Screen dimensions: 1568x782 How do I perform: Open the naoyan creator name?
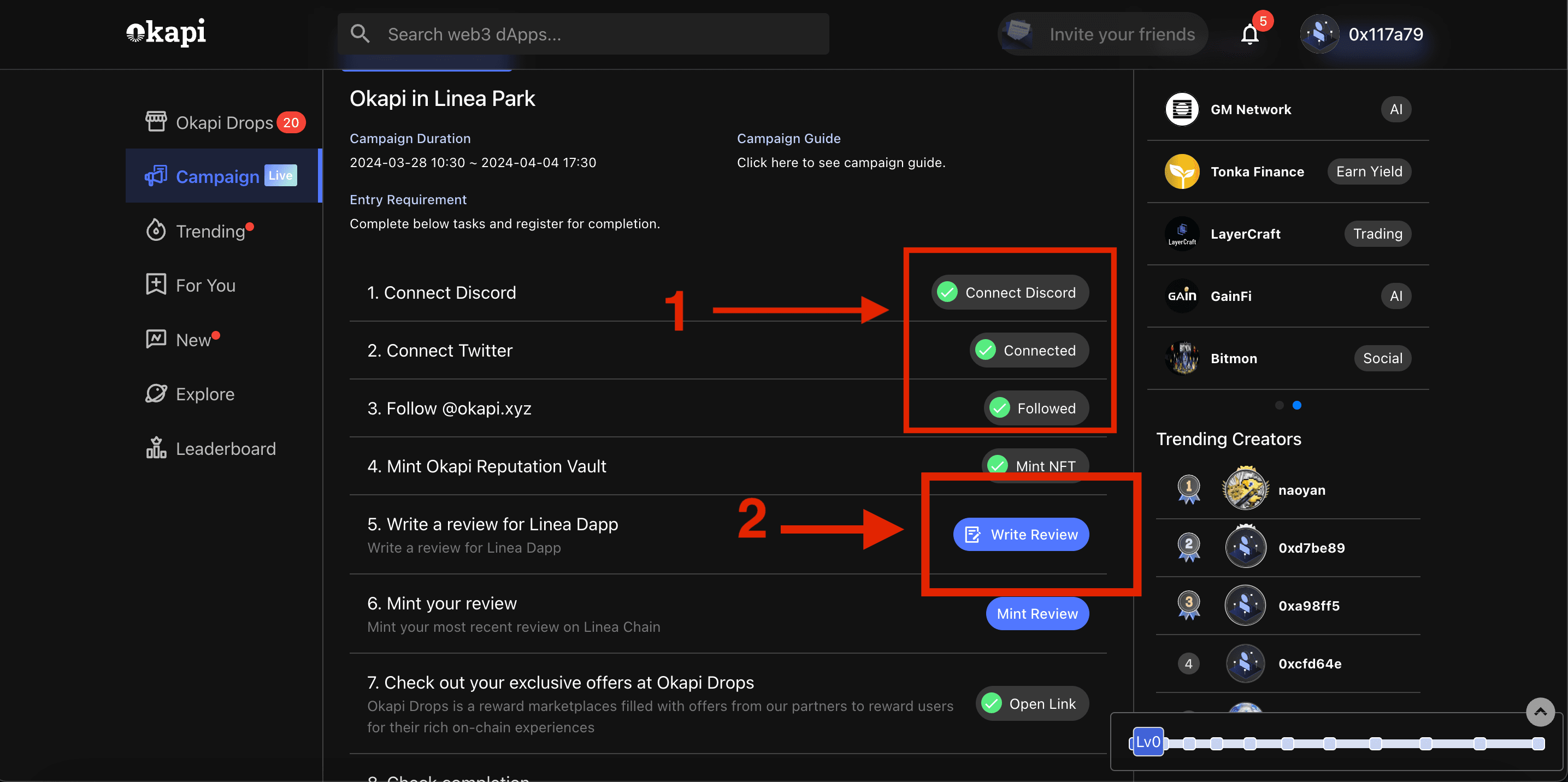(1301, 490)
